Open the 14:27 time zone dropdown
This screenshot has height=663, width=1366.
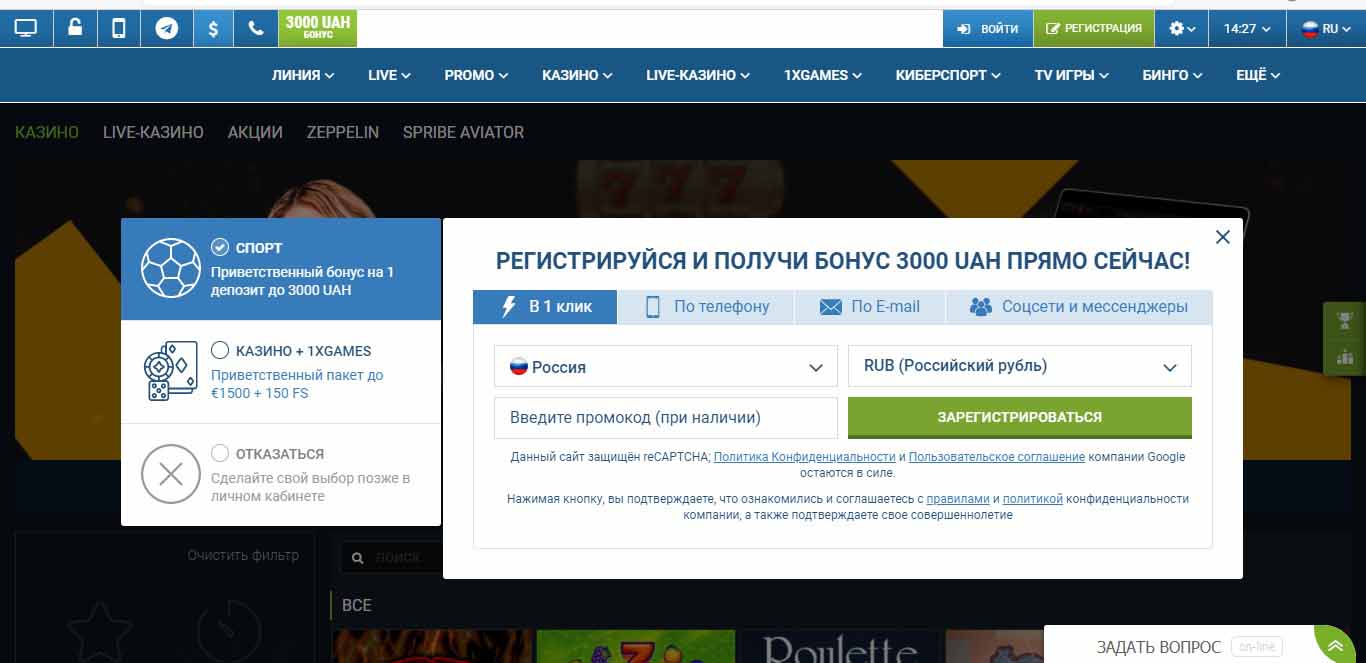coord(1247,29)
